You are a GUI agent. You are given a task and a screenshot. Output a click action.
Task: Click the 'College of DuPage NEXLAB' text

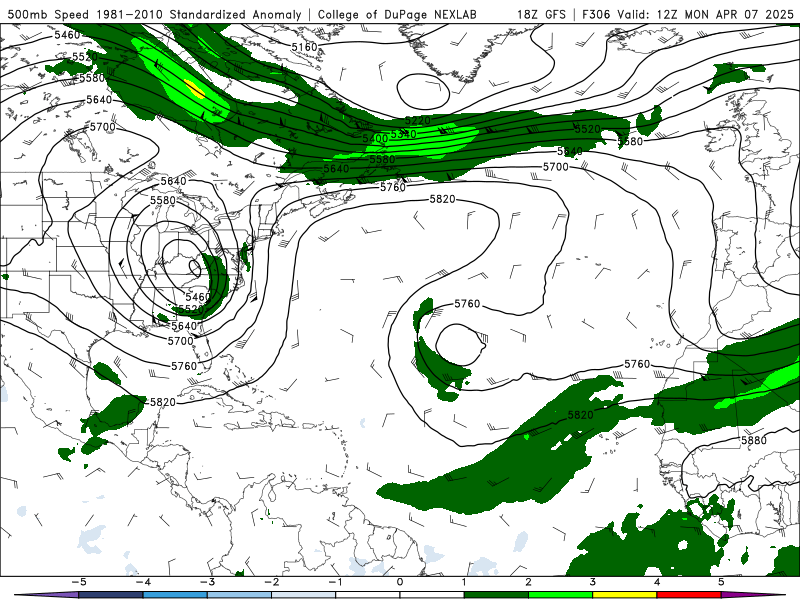pyautogui.click(x=397, y=14)
